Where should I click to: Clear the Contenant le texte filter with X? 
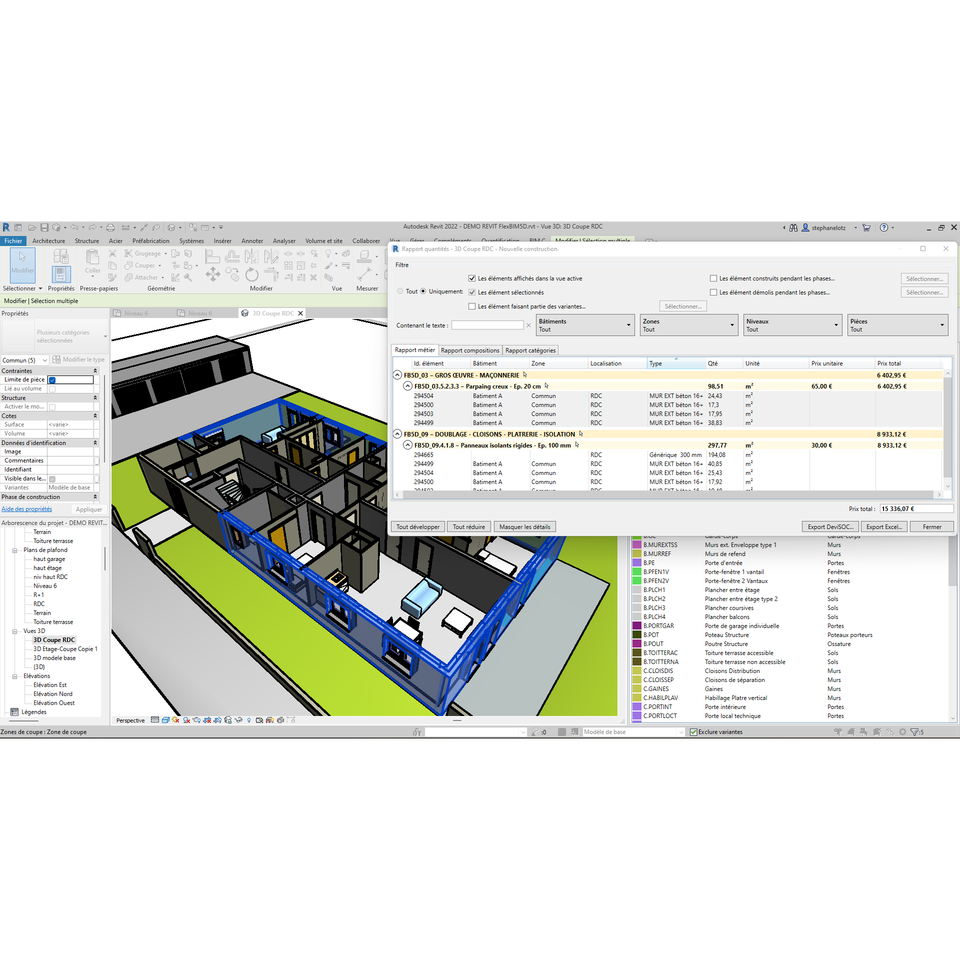528,325
